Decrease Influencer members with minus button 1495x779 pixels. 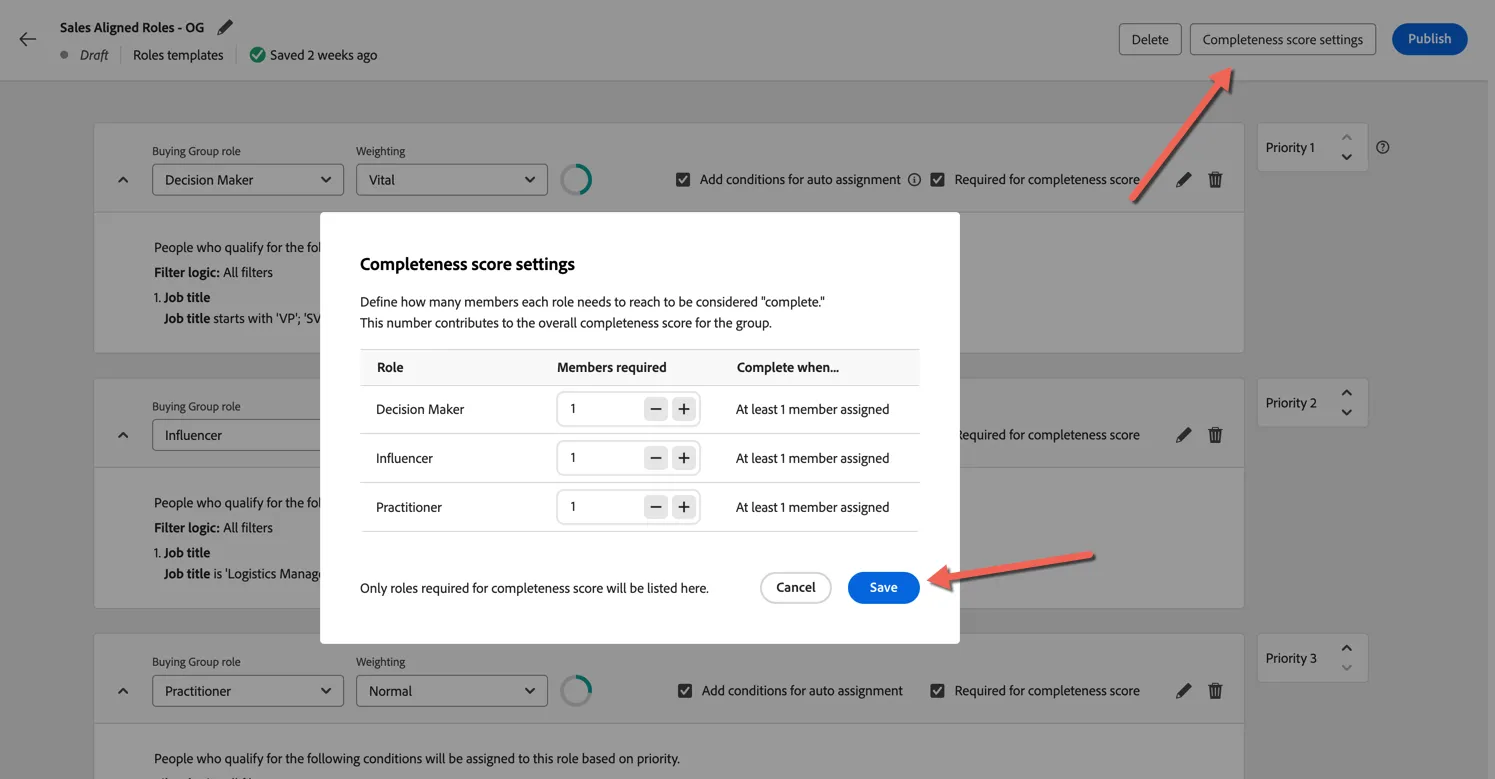click(656, 458)
